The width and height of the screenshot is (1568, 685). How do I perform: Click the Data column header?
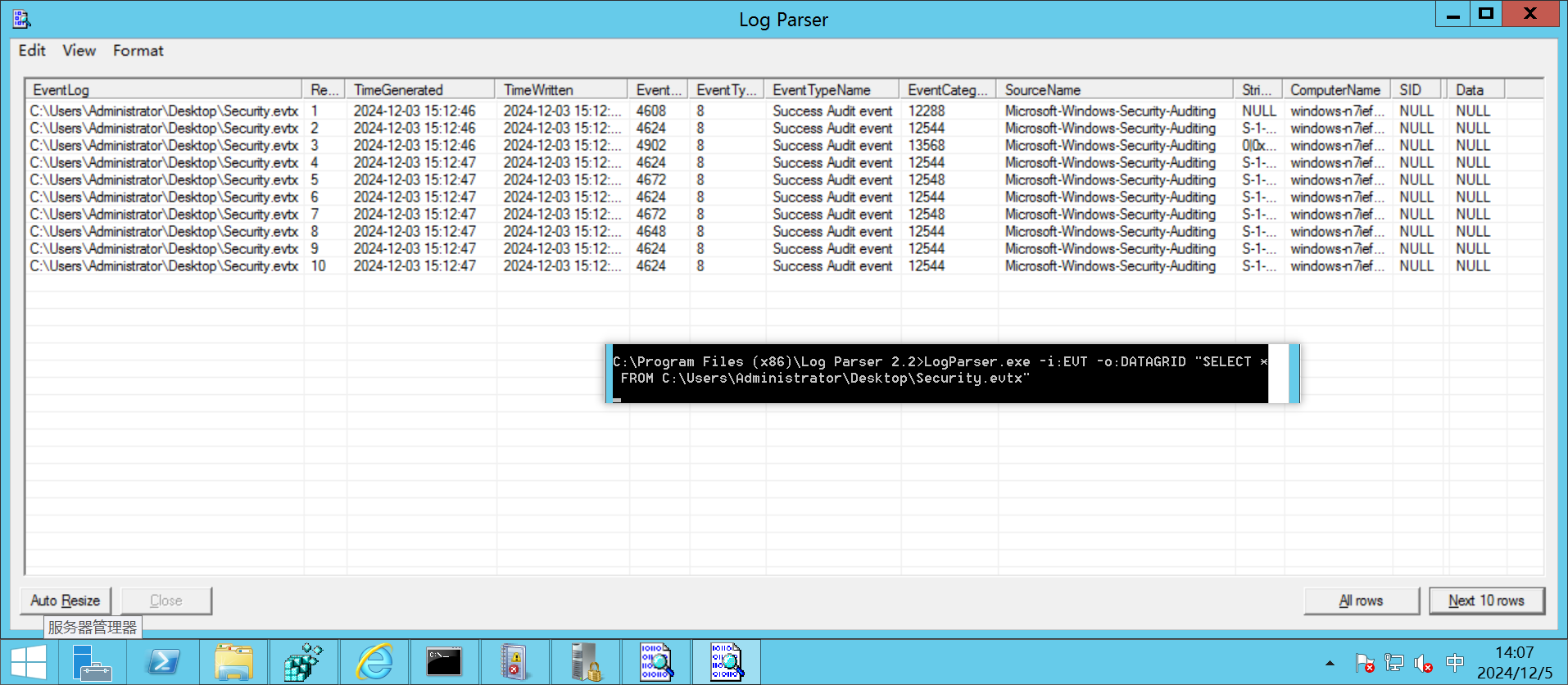[1477, 89]
